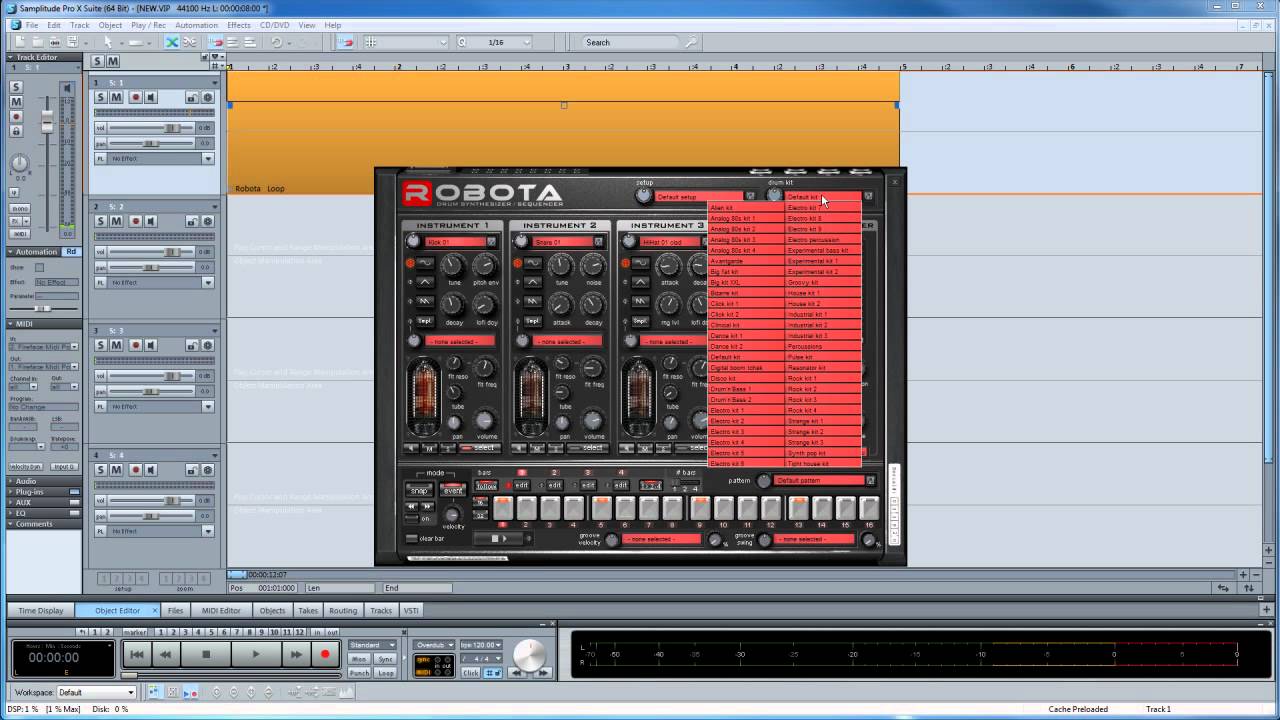Toggle Robota sequencer step 1 pad
The width and height of the screenshot is (1280, 720).
tap(502, 508)
